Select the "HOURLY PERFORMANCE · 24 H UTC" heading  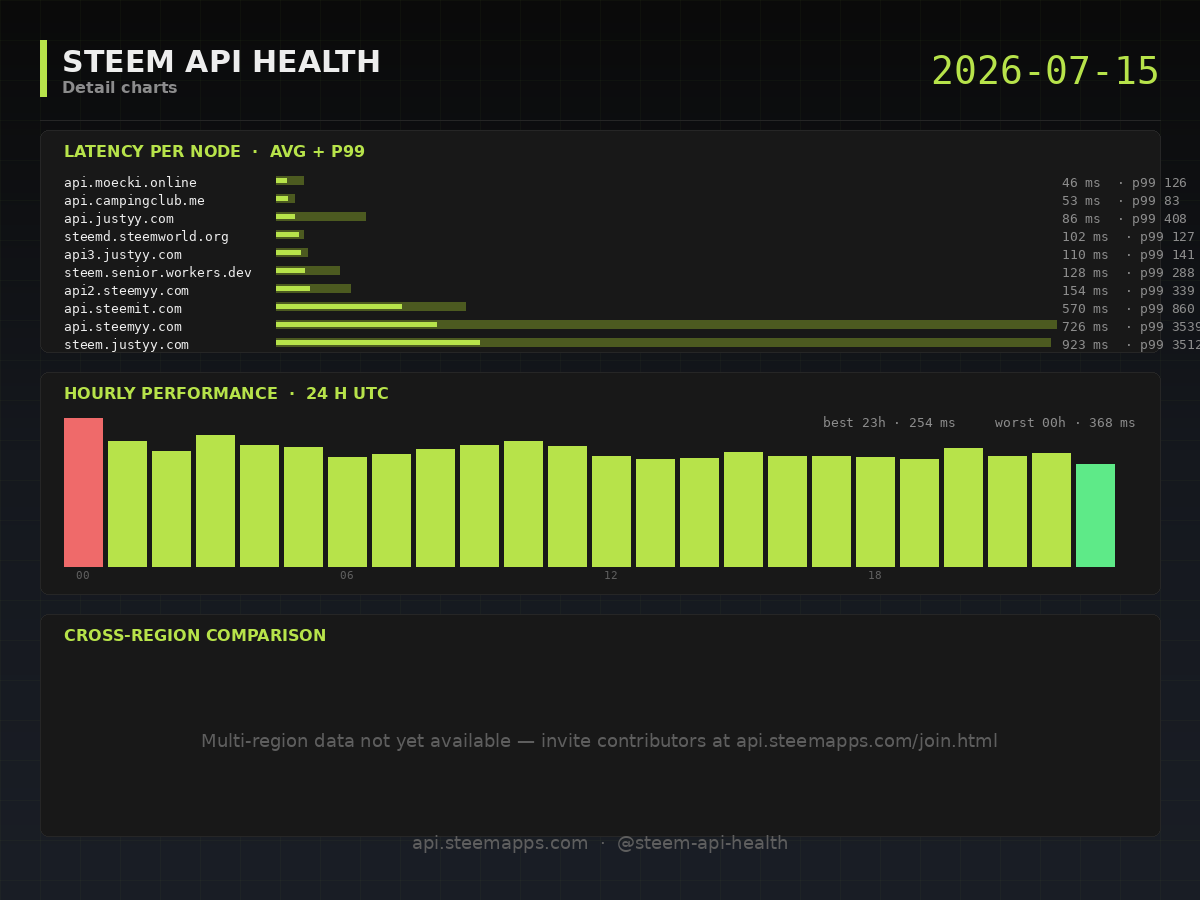226,394
